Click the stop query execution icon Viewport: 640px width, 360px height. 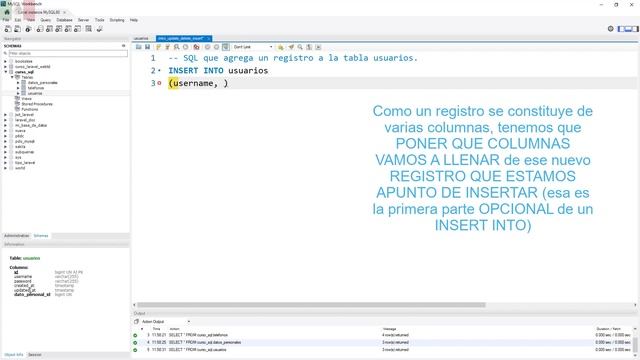186,47
